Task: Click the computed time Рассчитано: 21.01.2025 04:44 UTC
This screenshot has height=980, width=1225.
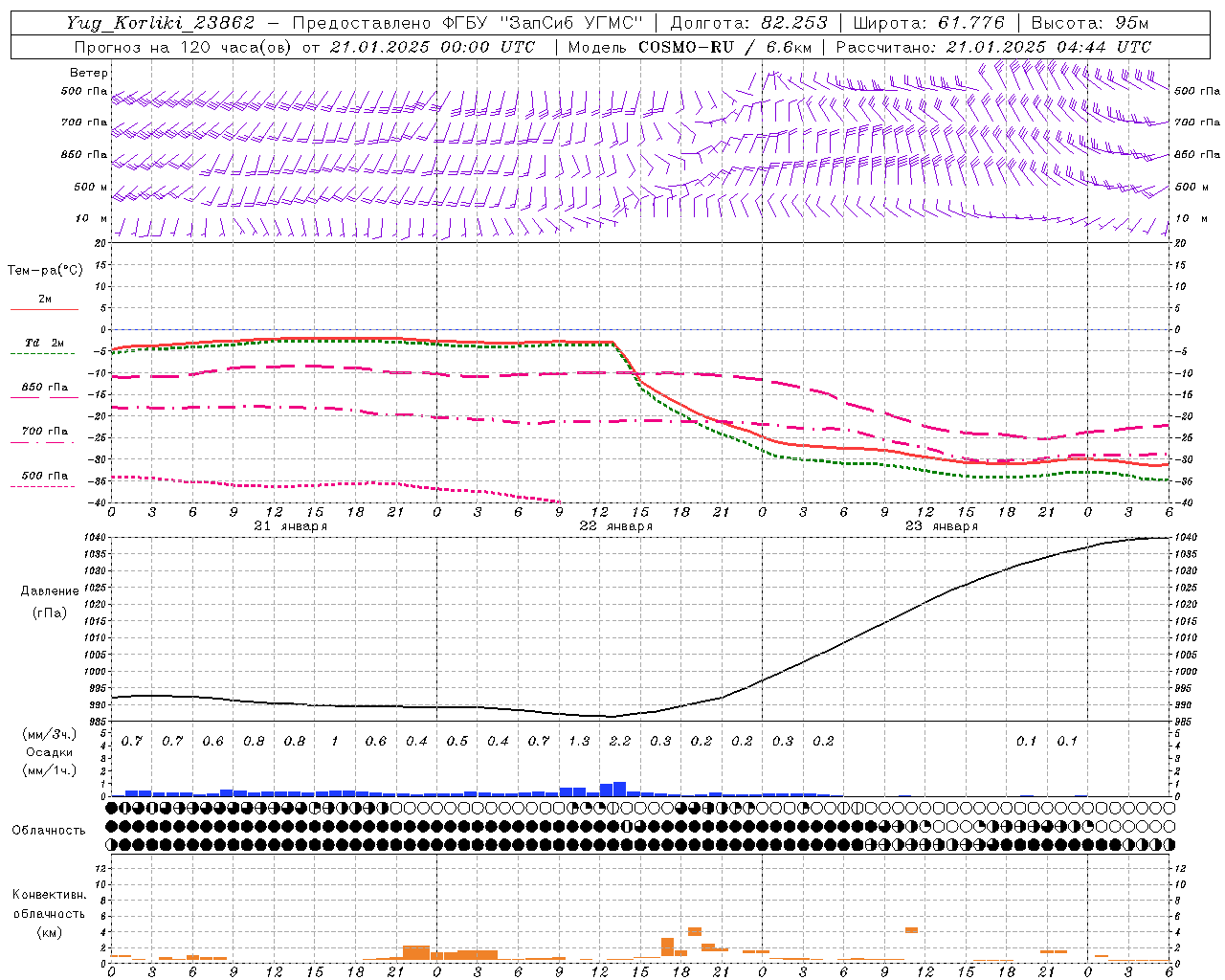Action: (x=993, y=47)
